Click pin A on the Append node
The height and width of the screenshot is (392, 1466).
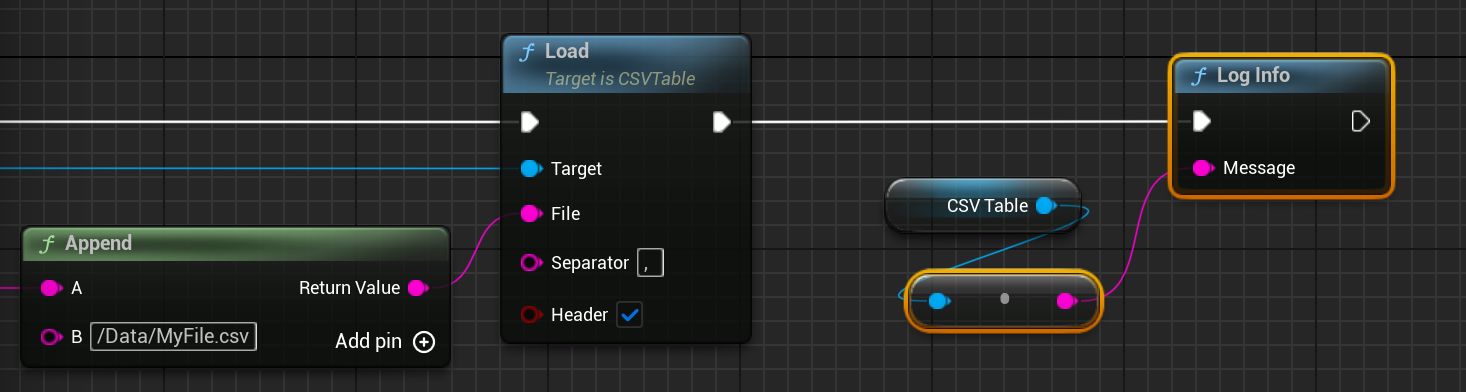point(51,288)
